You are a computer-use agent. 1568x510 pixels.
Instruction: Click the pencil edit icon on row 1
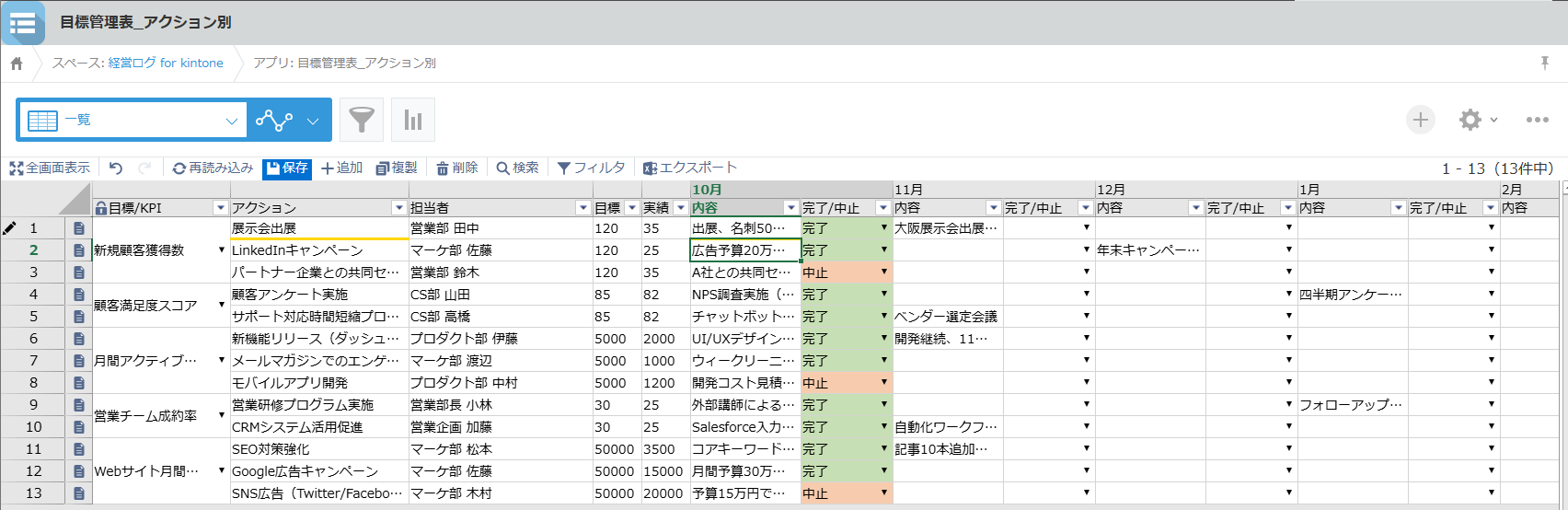click(x=9, y=228)
